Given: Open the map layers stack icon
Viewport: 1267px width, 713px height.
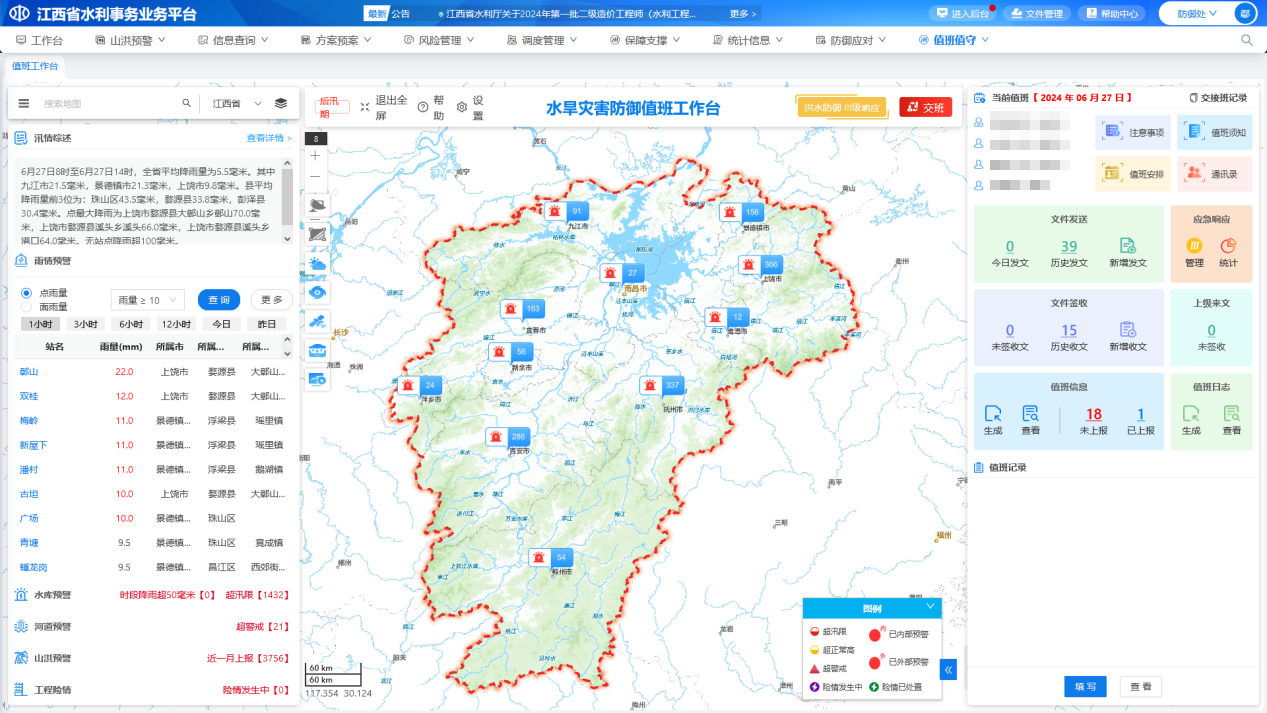Looking at the screenshot, I should point(281,103).
